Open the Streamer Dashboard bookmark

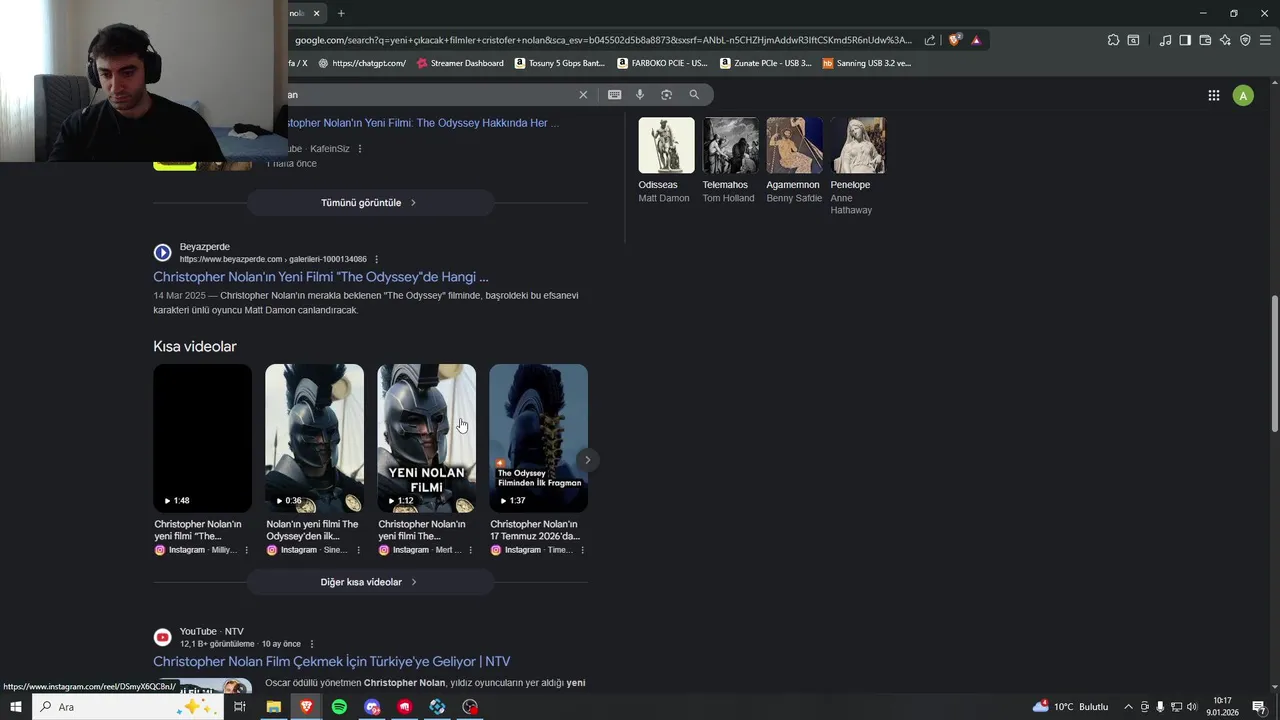coord(460,63)
